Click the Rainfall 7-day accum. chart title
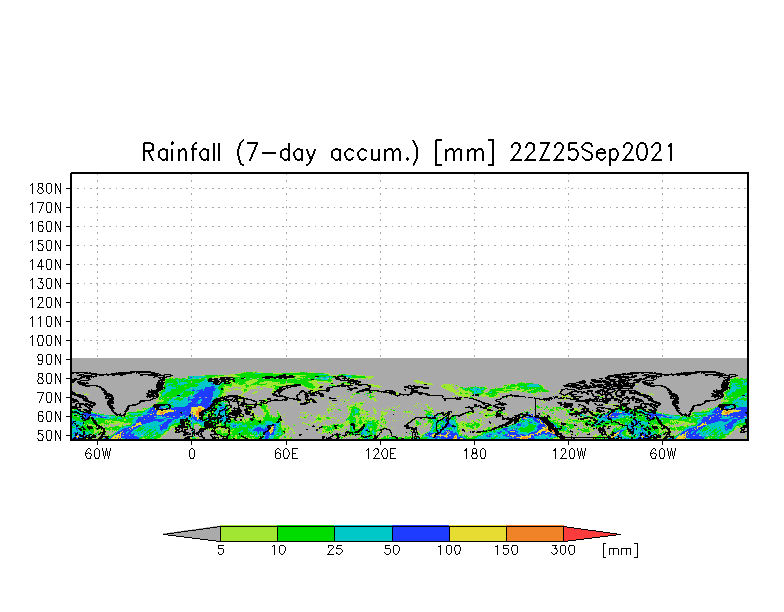The height and width of the screenshot is (612, 784). coord(408,152)
